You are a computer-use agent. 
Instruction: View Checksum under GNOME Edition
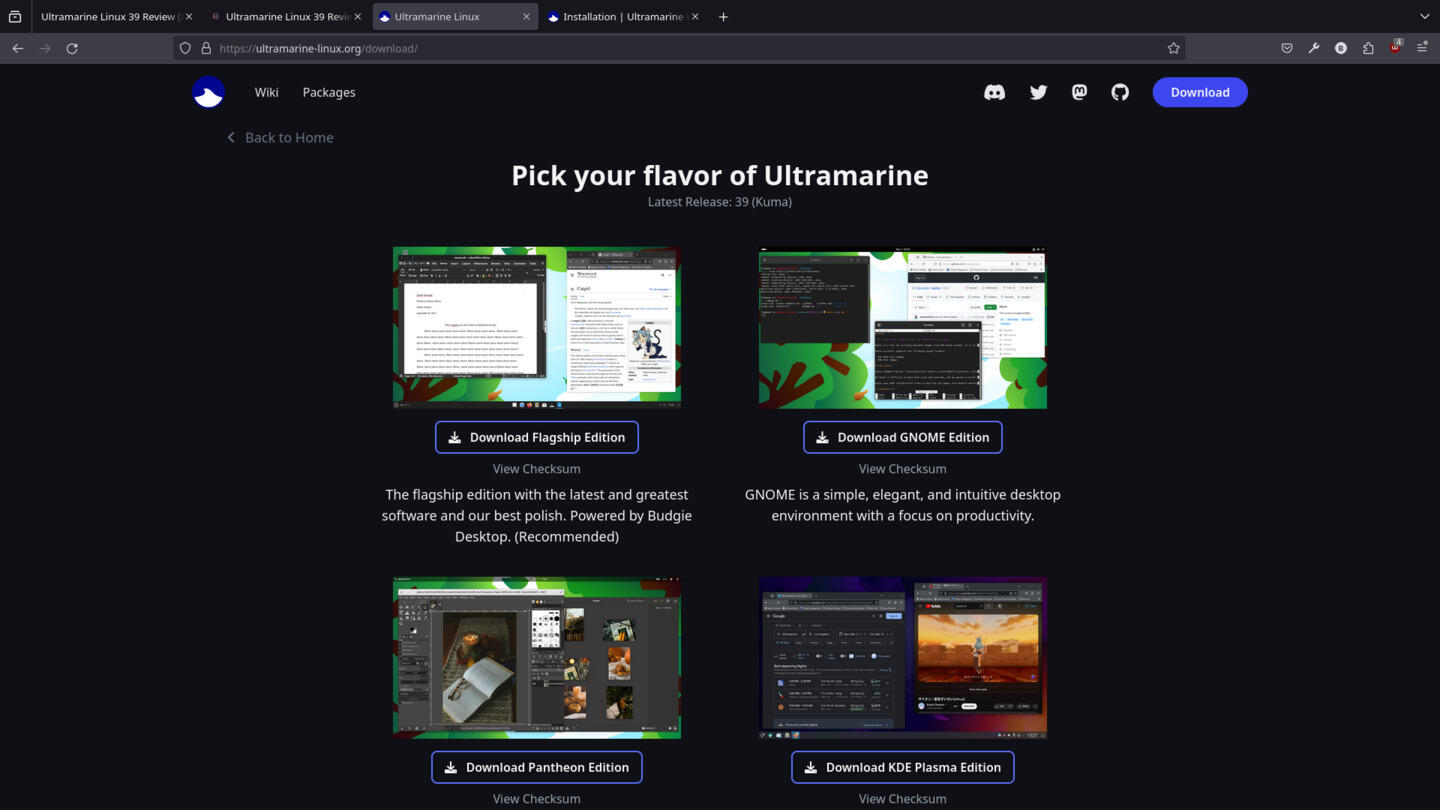[x=903, y=469]
